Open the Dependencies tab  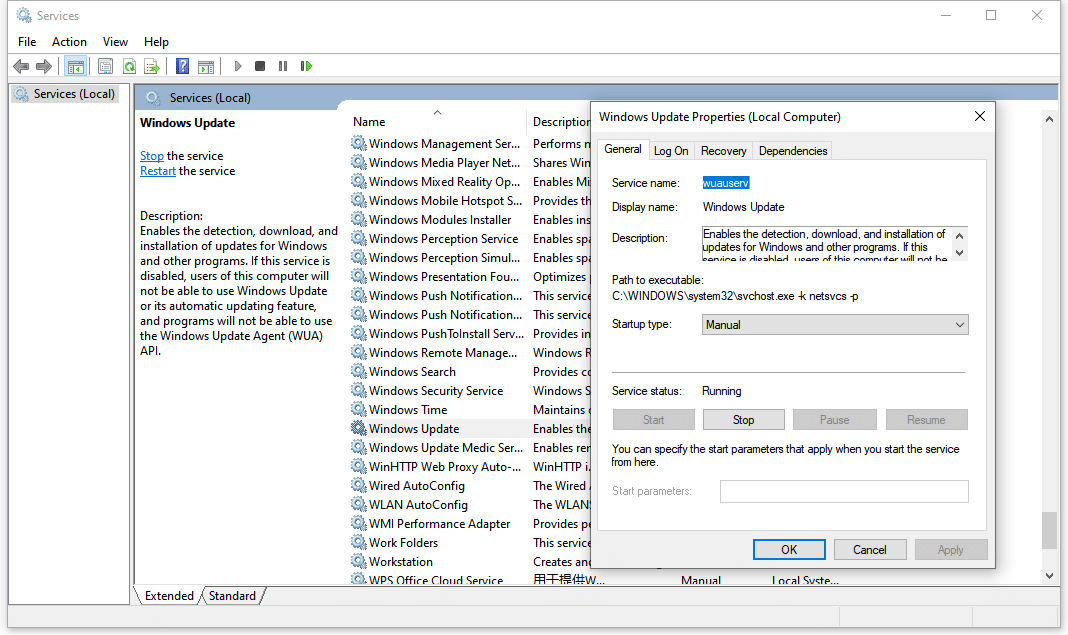pos(792,151)
